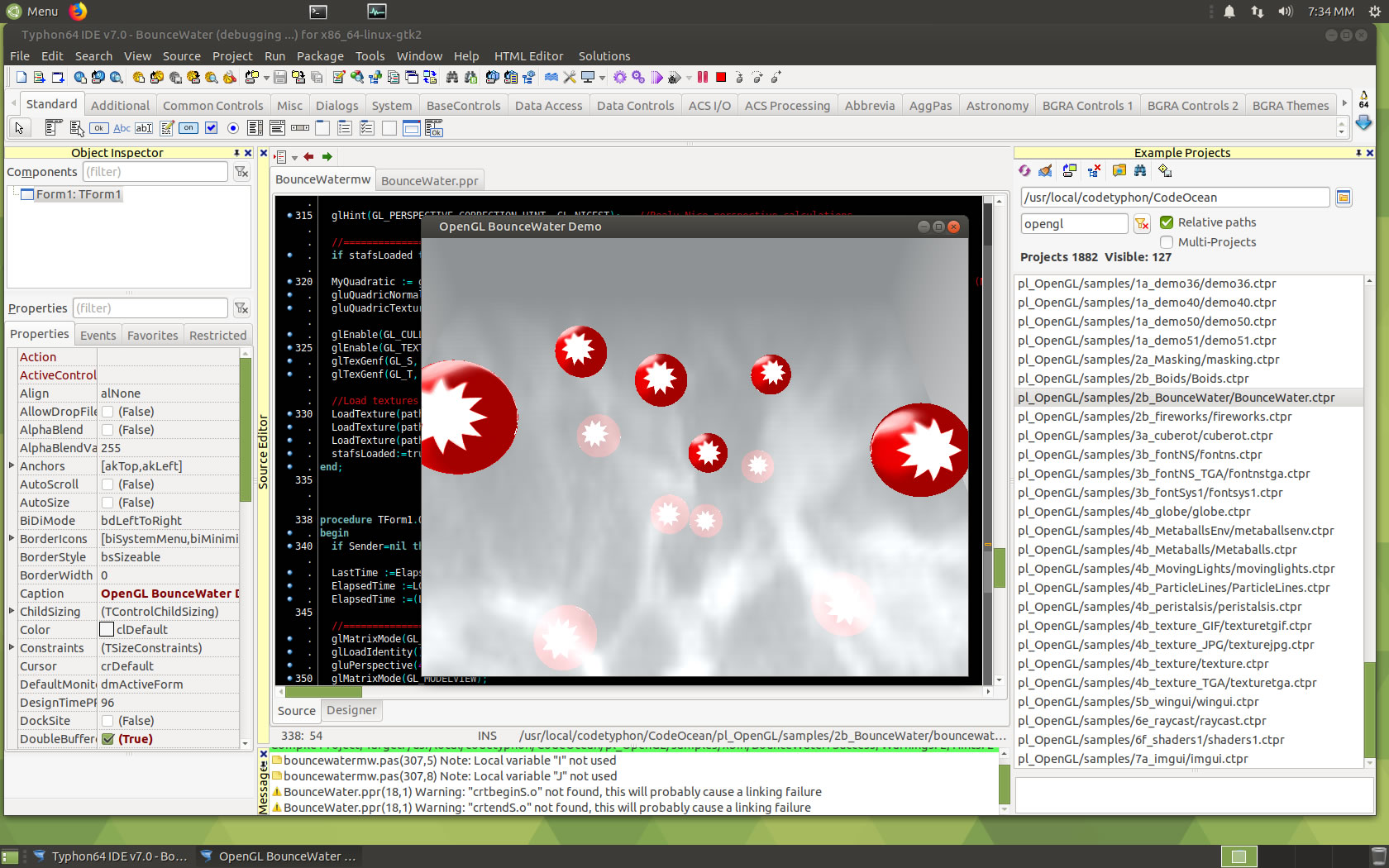Open the BGRA Themes palette tab
This screenshot has height=868, width=1389.
[1290, 105]
